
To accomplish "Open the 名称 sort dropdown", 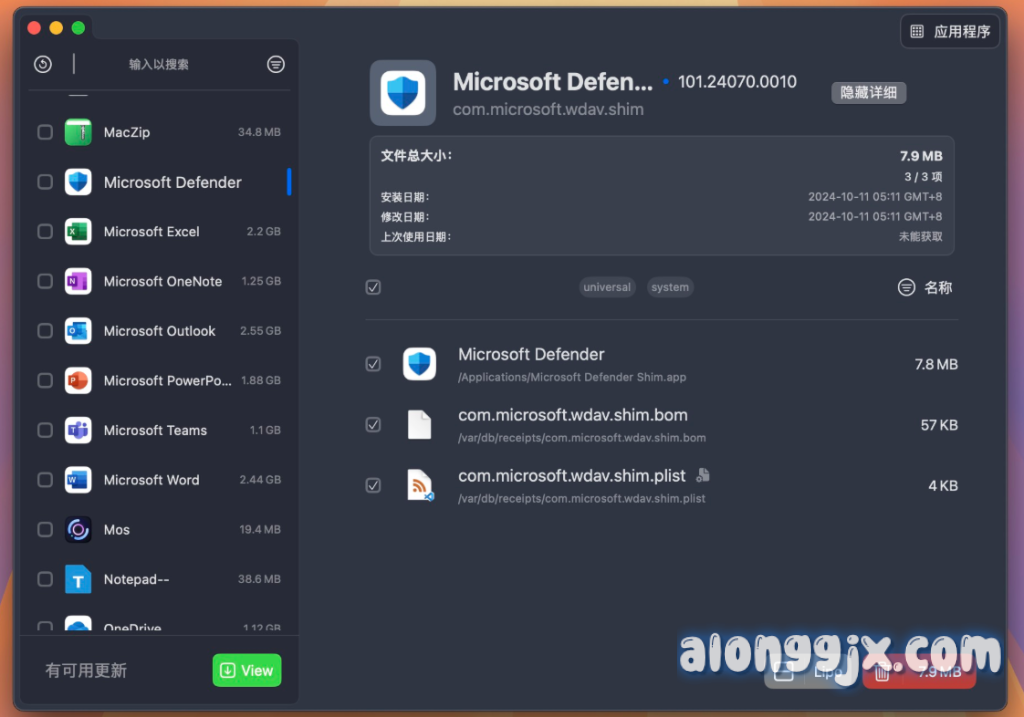I will [x=925, y=287].
